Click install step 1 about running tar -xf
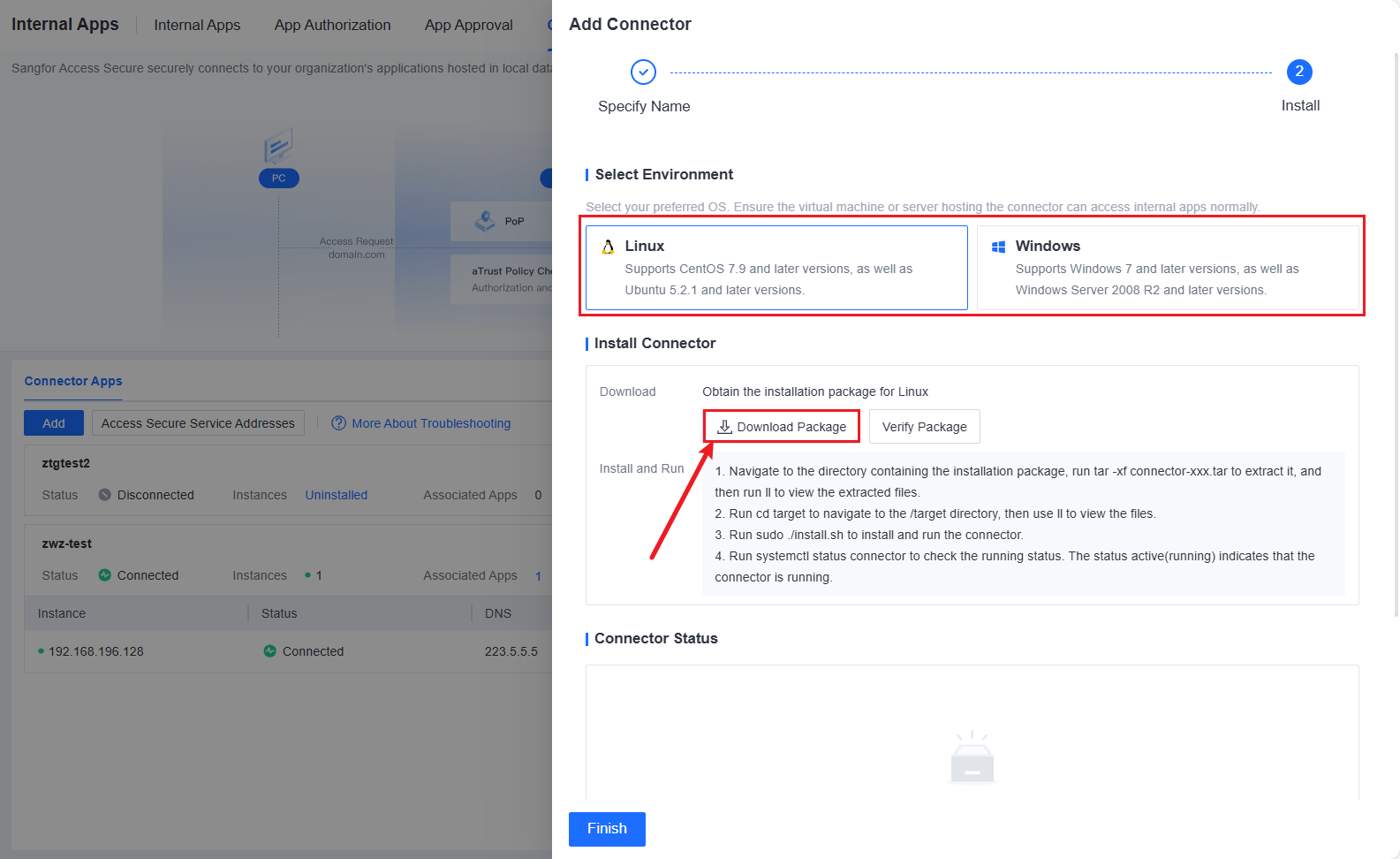Screen dimensions: 1400x859 click(1018, 482)
